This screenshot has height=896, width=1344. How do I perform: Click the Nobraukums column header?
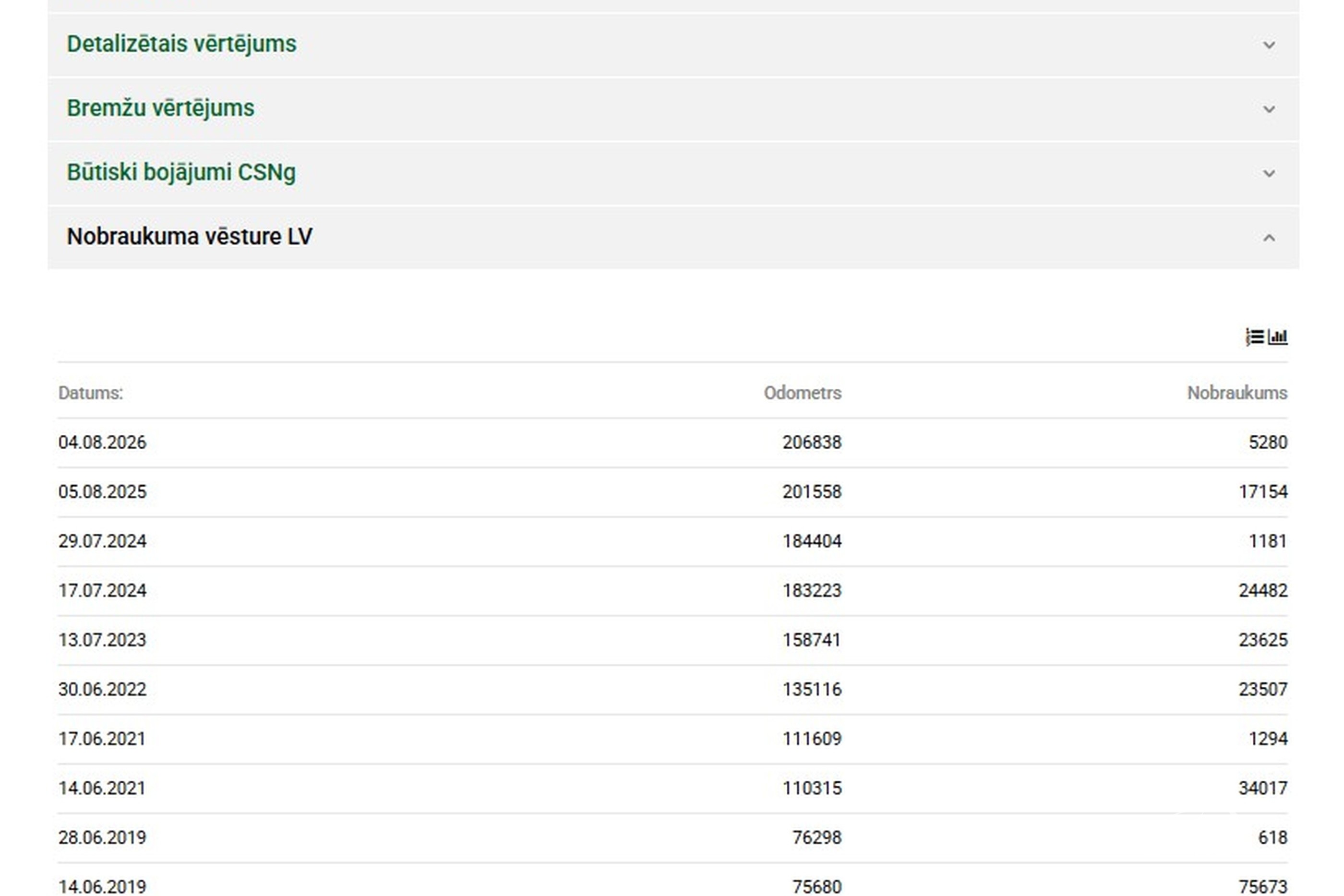[x=1237, y=393]
